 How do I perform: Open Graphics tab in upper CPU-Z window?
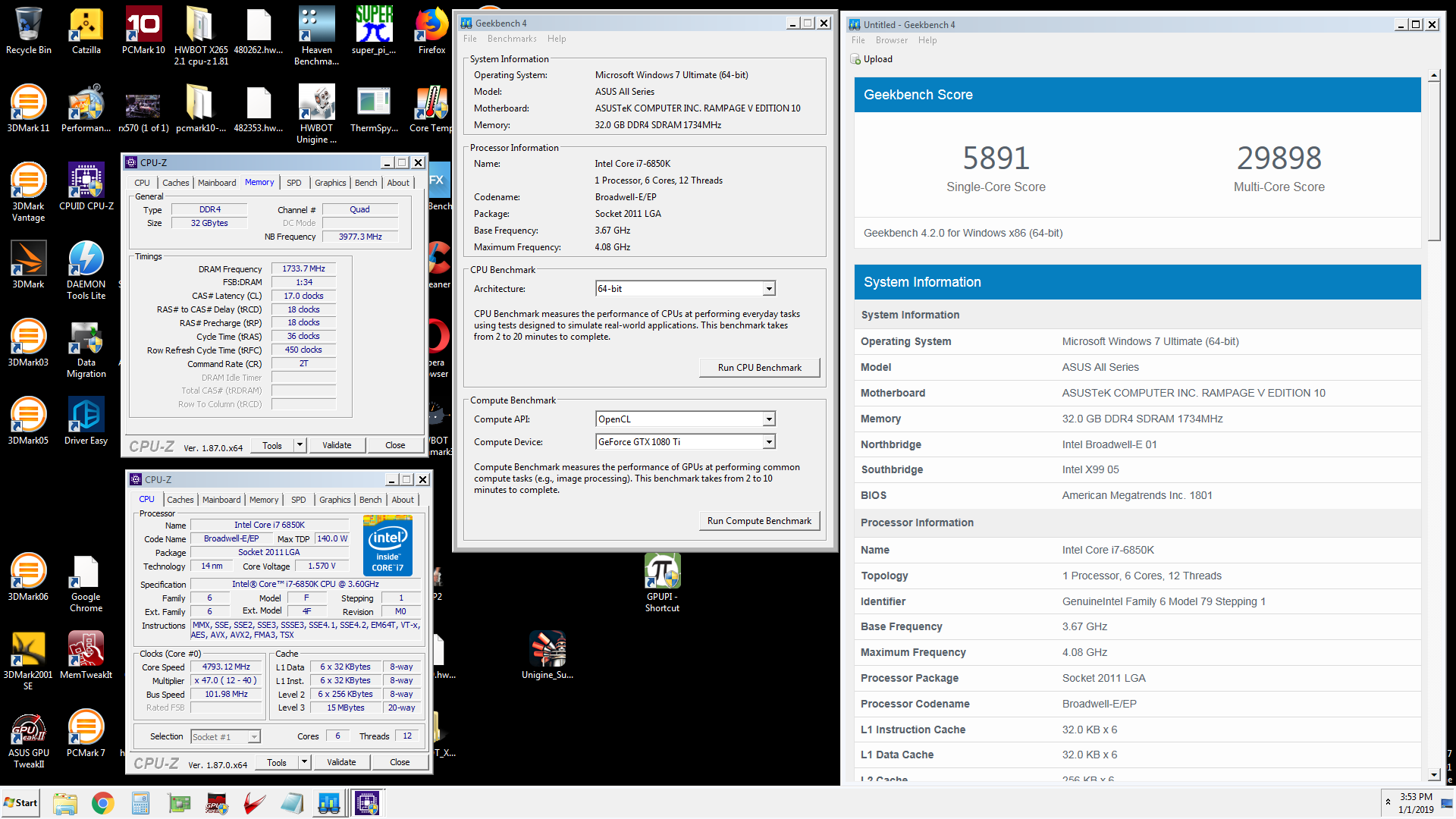click(331, 183)
